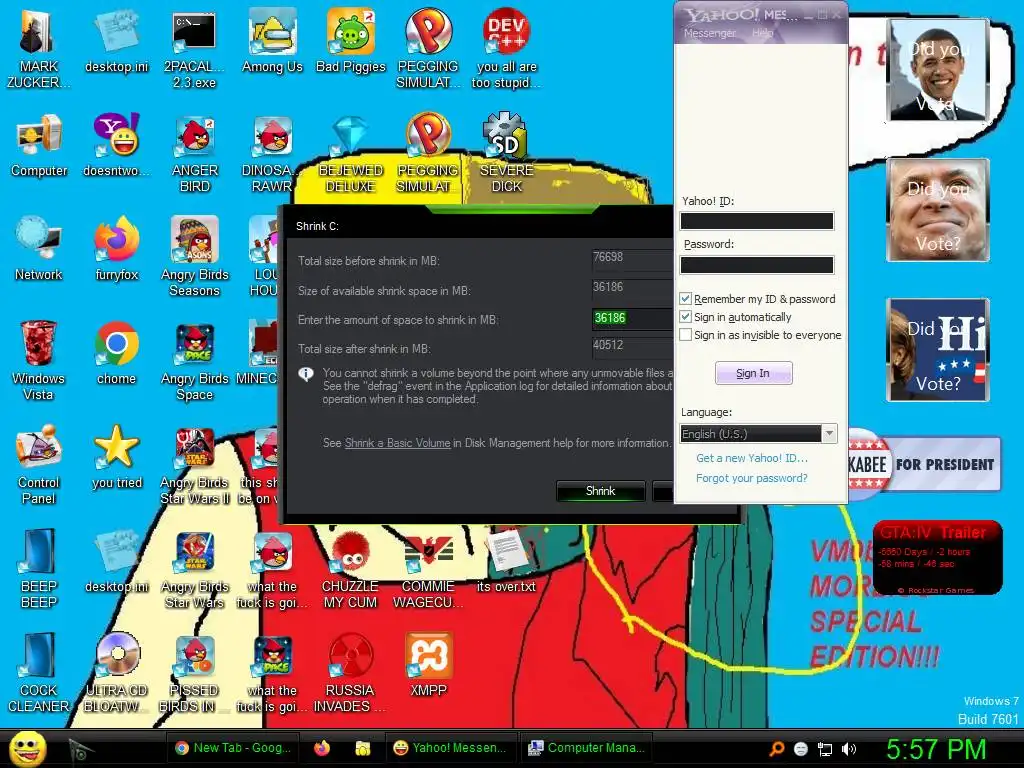The width and height of the screenshot is (1024, 768).
Task: Open the Angry Birds Seasons icon
Action: point(195,257)
